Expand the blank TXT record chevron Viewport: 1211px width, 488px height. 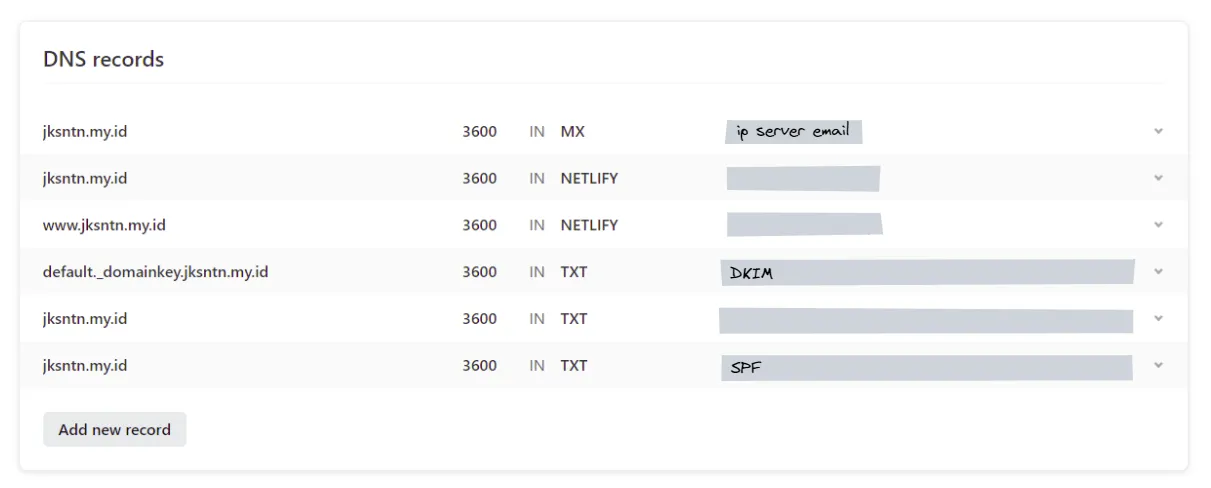pyautogui.click(x=1158, y=319)
